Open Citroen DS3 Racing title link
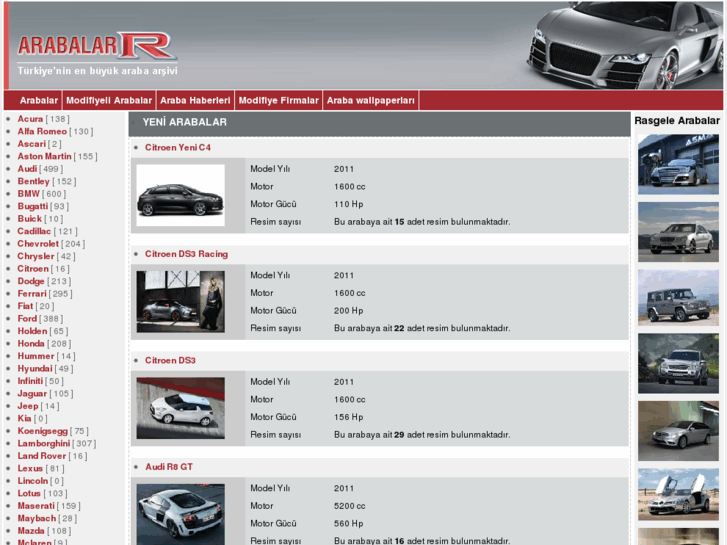Viewport: 727px width, 545px height. click(x=186, y=255)
